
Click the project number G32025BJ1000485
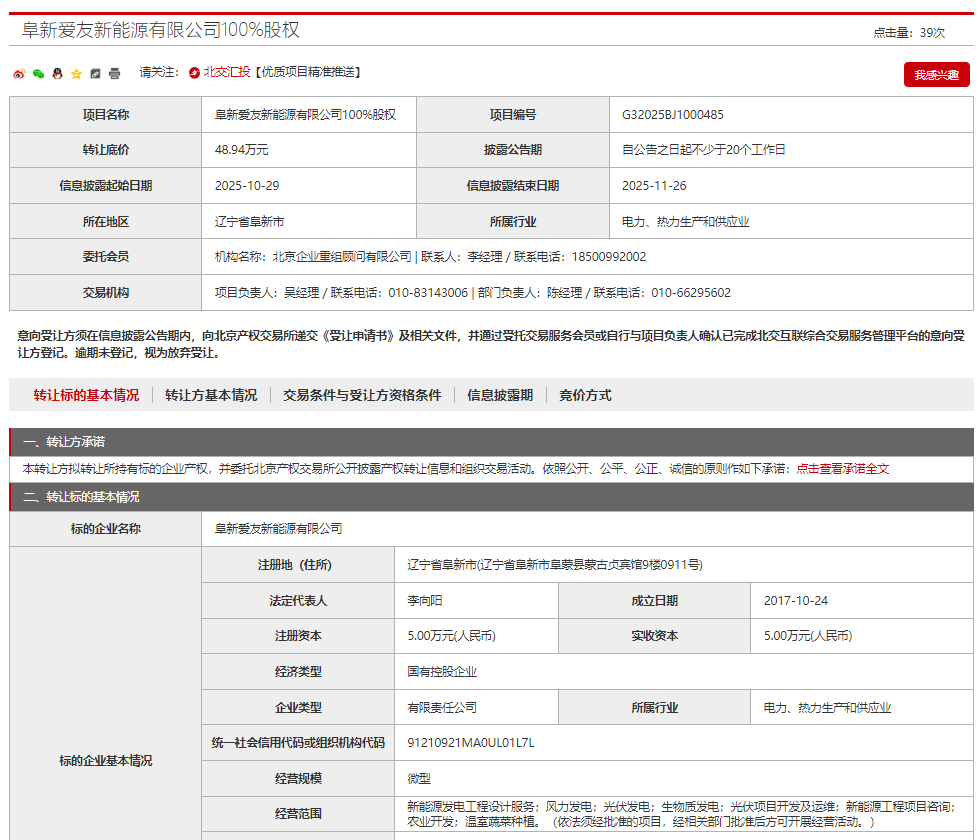[x=672, y=115]
